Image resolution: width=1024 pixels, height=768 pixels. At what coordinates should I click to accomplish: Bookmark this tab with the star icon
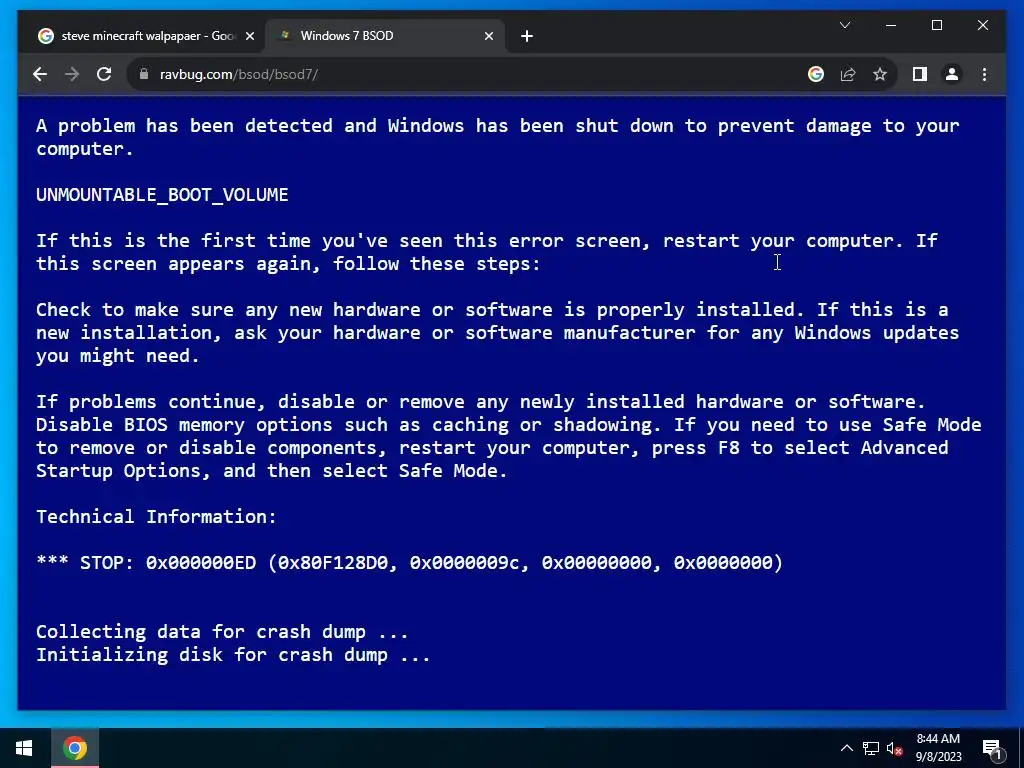coord(880,74)
